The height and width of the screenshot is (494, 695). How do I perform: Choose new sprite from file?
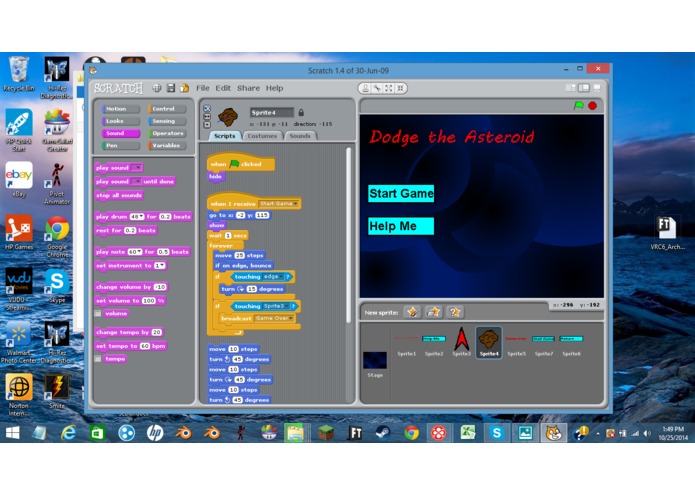pos(433,312)
